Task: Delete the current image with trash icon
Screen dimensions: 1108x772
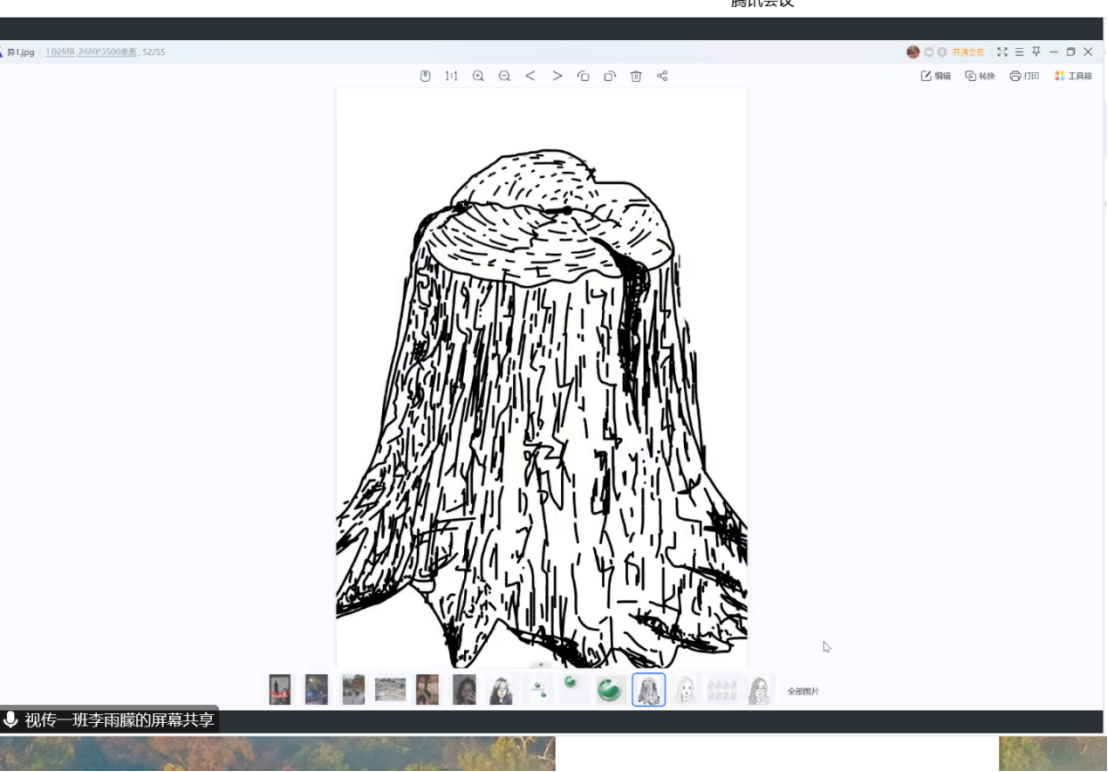Action: [636, 76]
